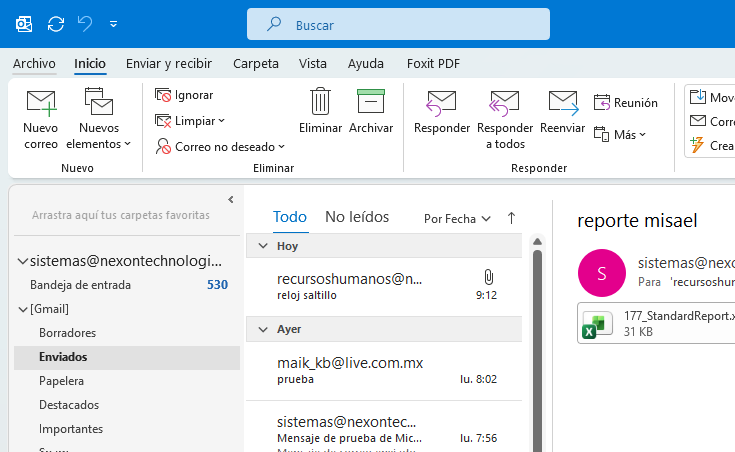Click the Undo arrow icon

pos(85,23)
